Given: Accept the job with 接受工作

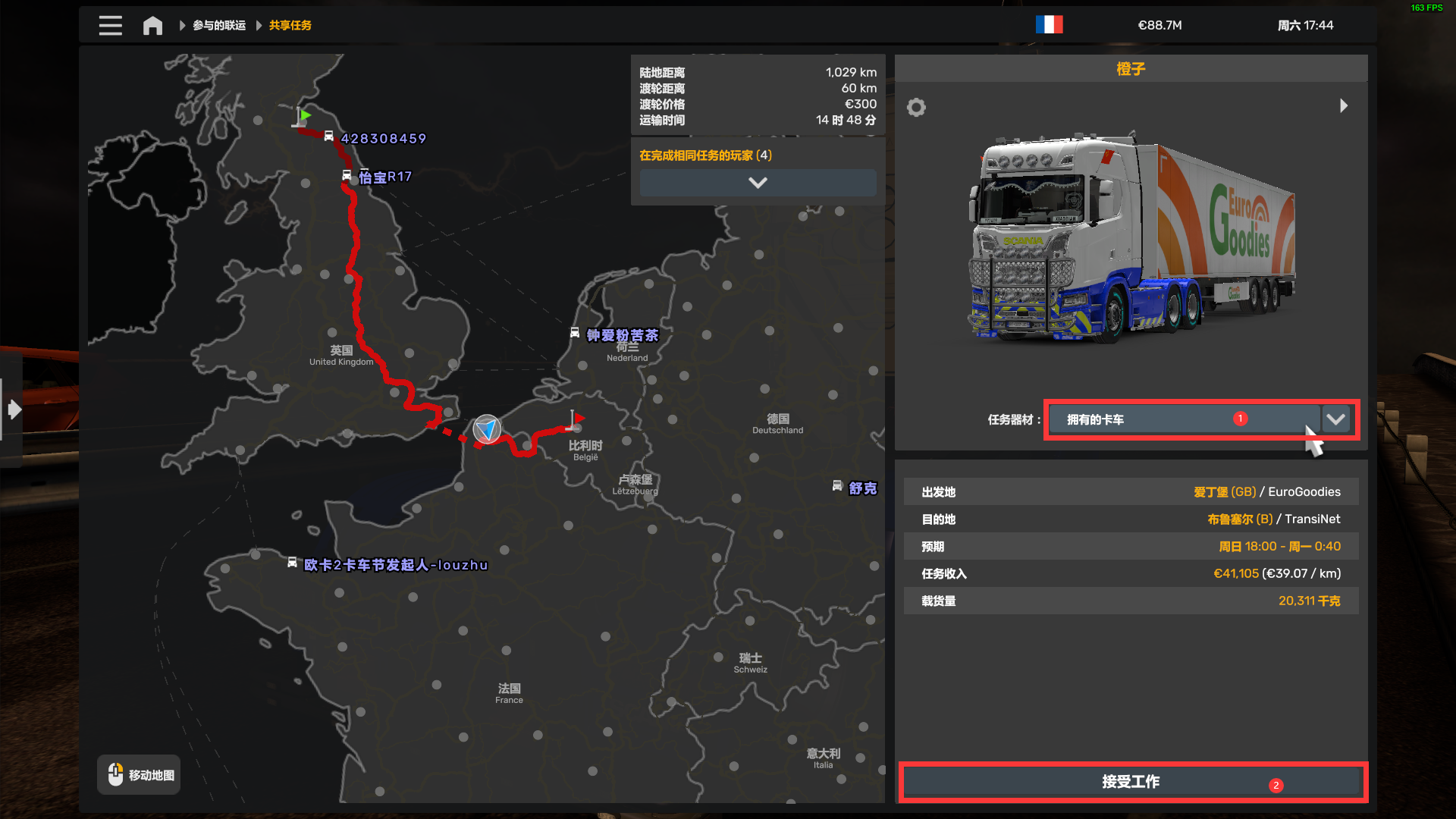Looking at the screenshot, I should coord(1132,782).
